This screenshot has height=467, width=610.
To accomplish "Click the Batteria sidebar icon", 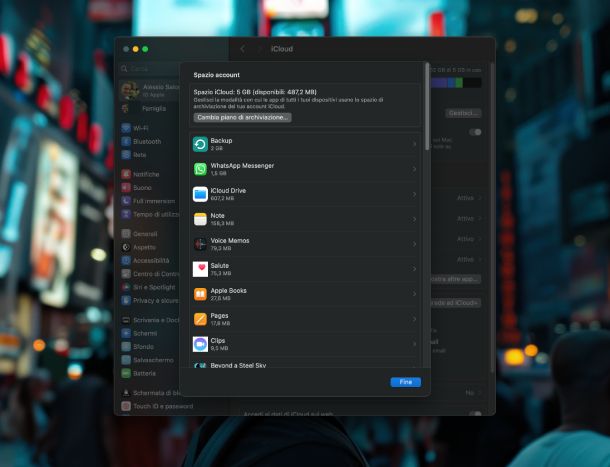I will click(x=126, y=373).
